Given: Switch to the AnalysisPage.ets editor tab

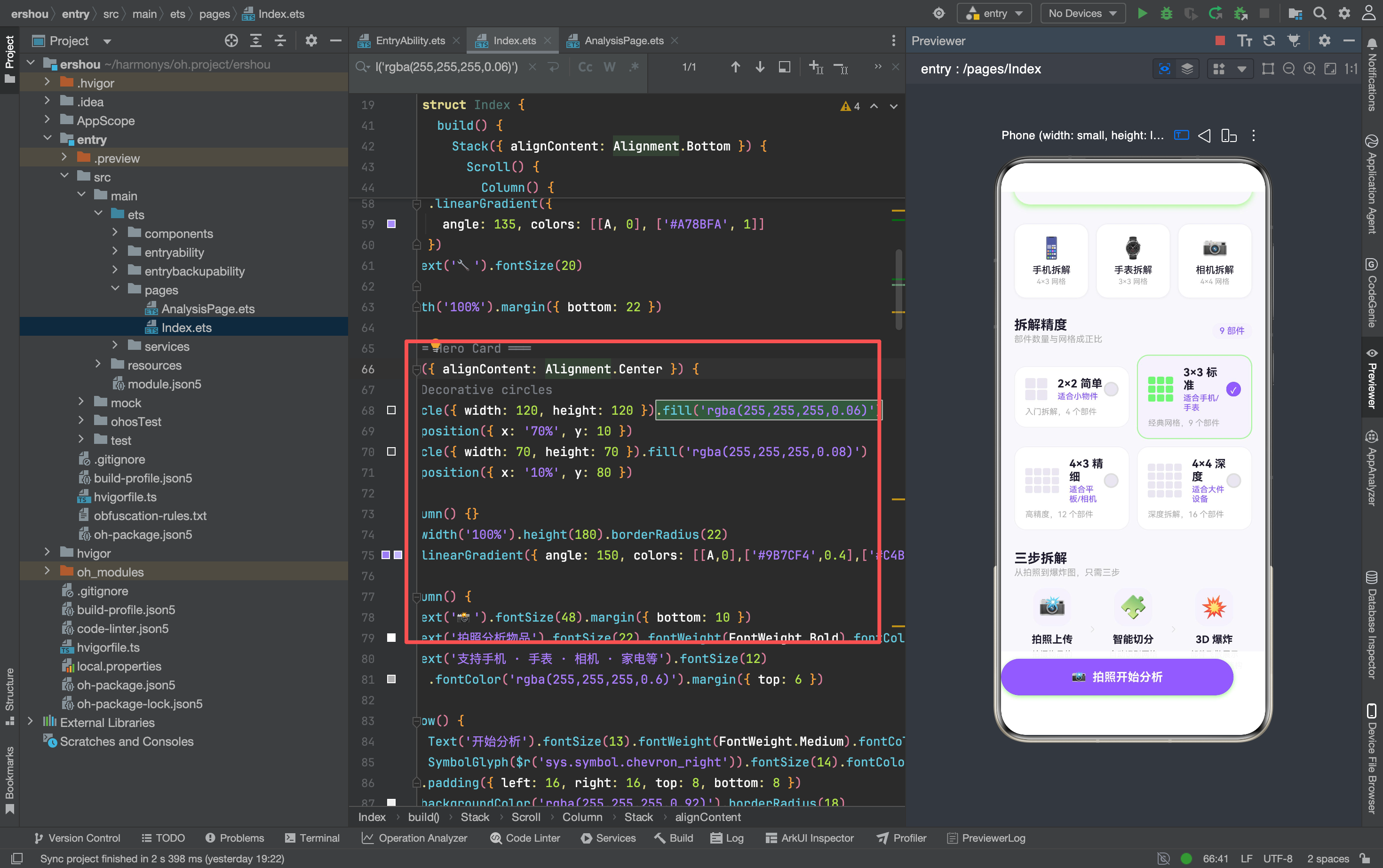Looking at the screenshot, I should 623,40.
